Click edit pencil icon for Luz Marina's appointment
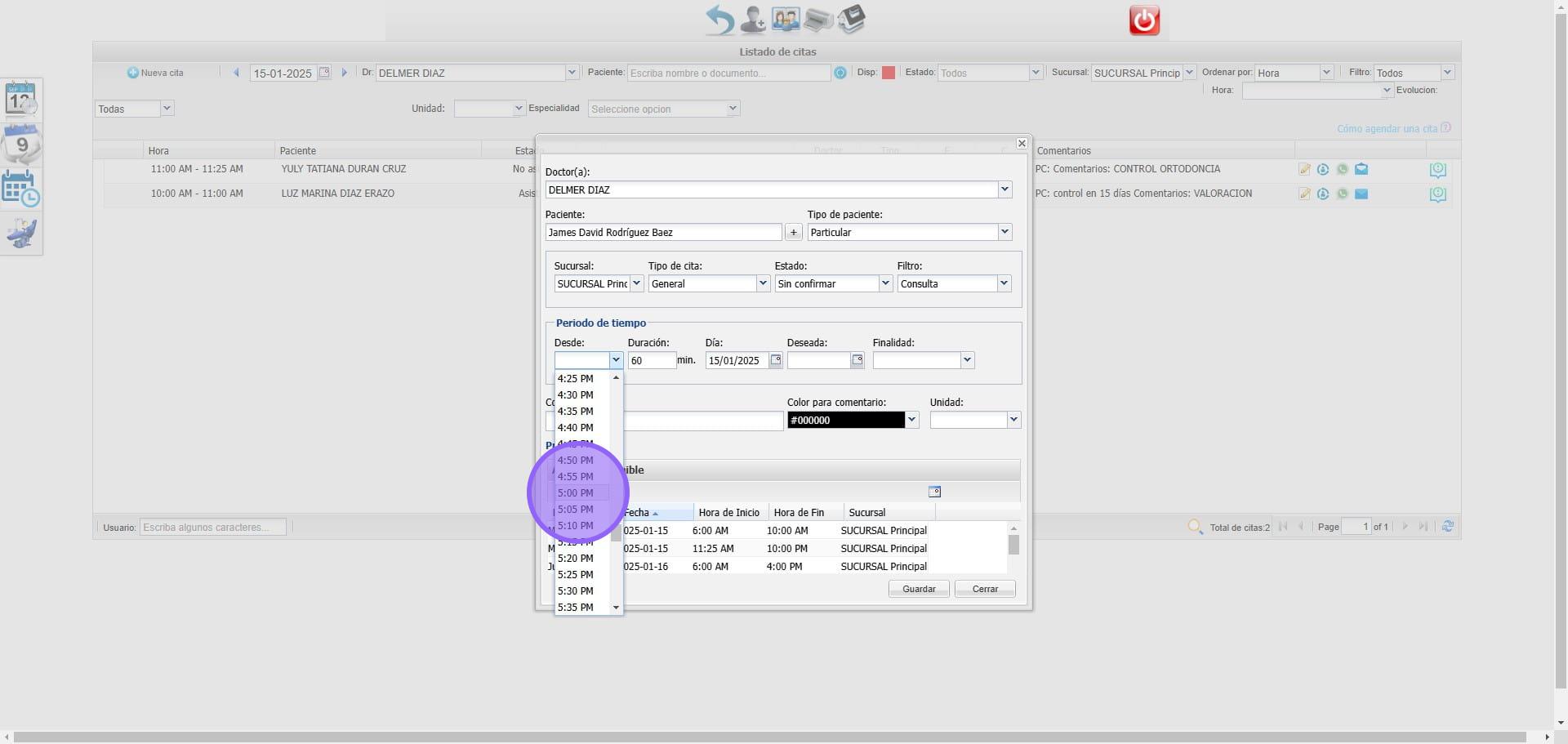The image size is (1568, 744). pos(1304,194)
